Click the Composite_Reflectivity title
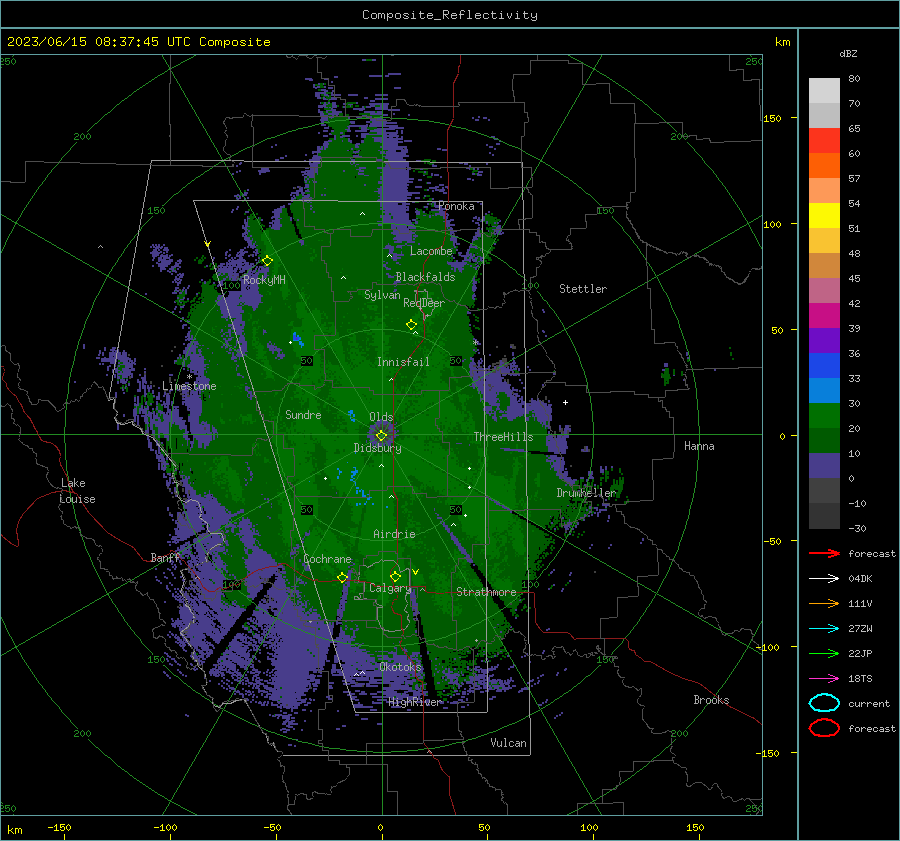The image size is (900, 841). click(450, 15)
